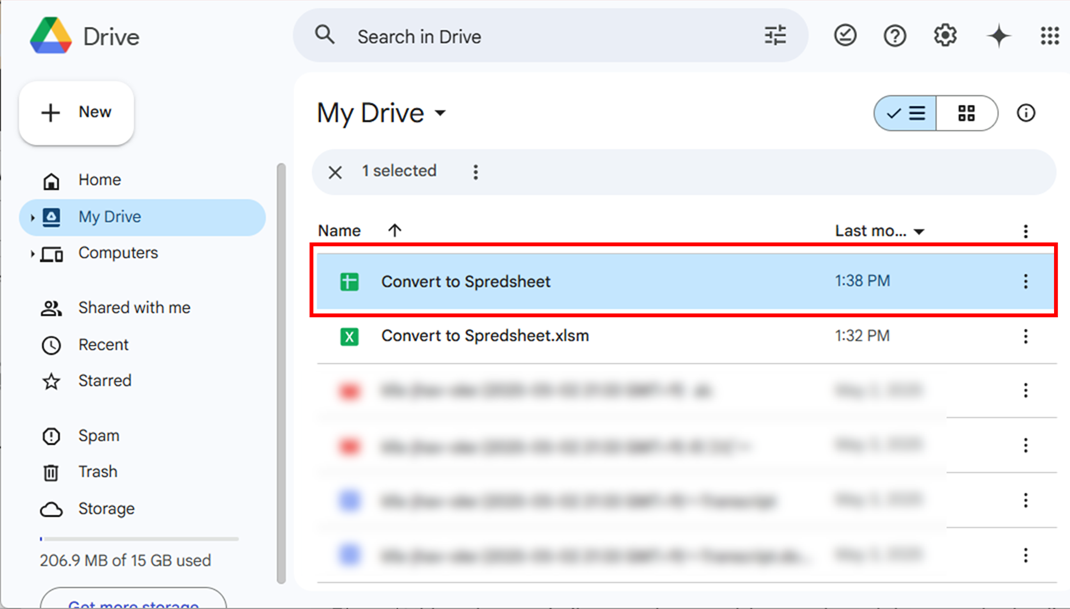
Task: Open the Gemini sparkle icon
Action: [998, 36]
